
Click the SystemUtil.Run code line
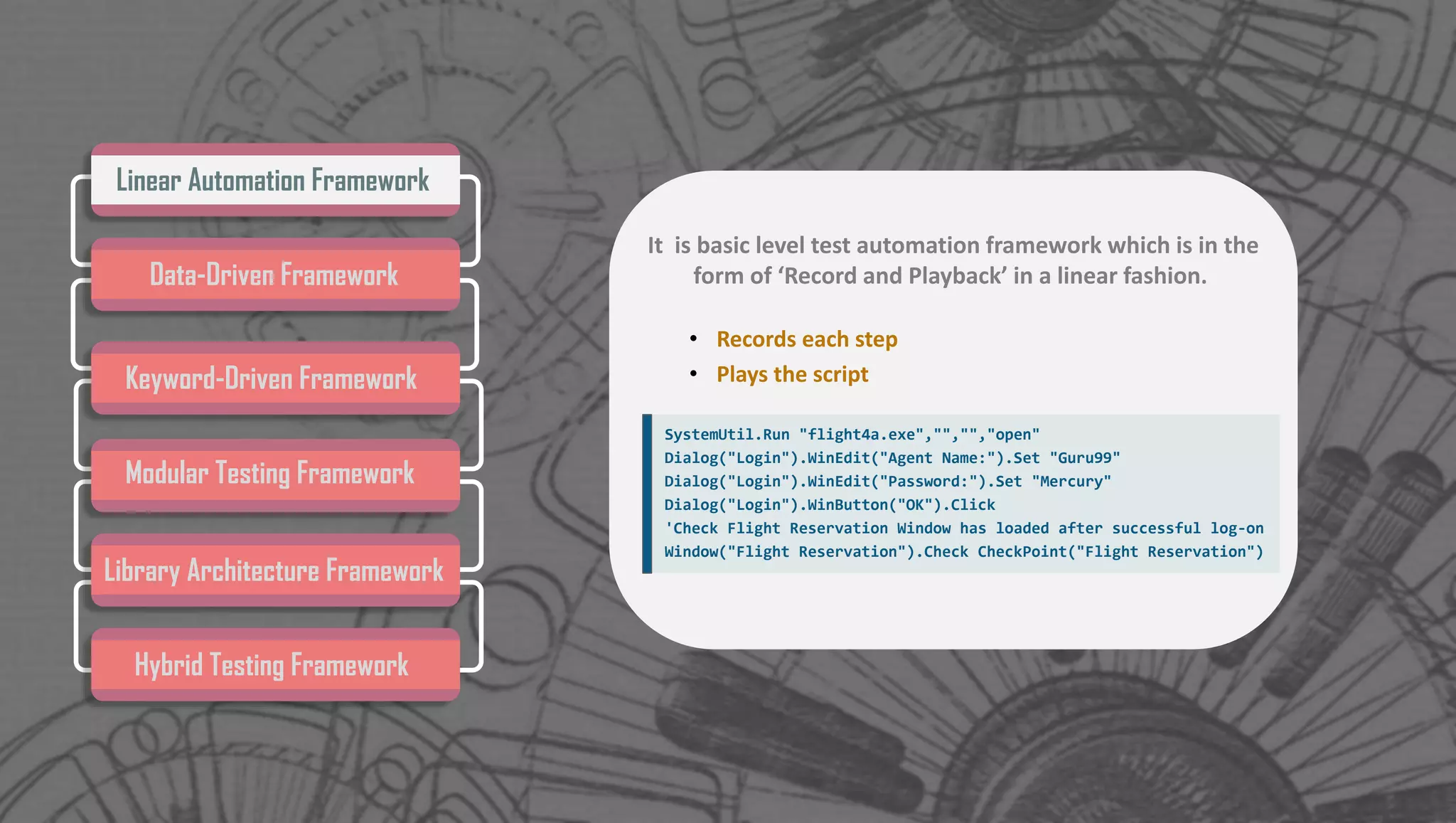click(851, 435)
